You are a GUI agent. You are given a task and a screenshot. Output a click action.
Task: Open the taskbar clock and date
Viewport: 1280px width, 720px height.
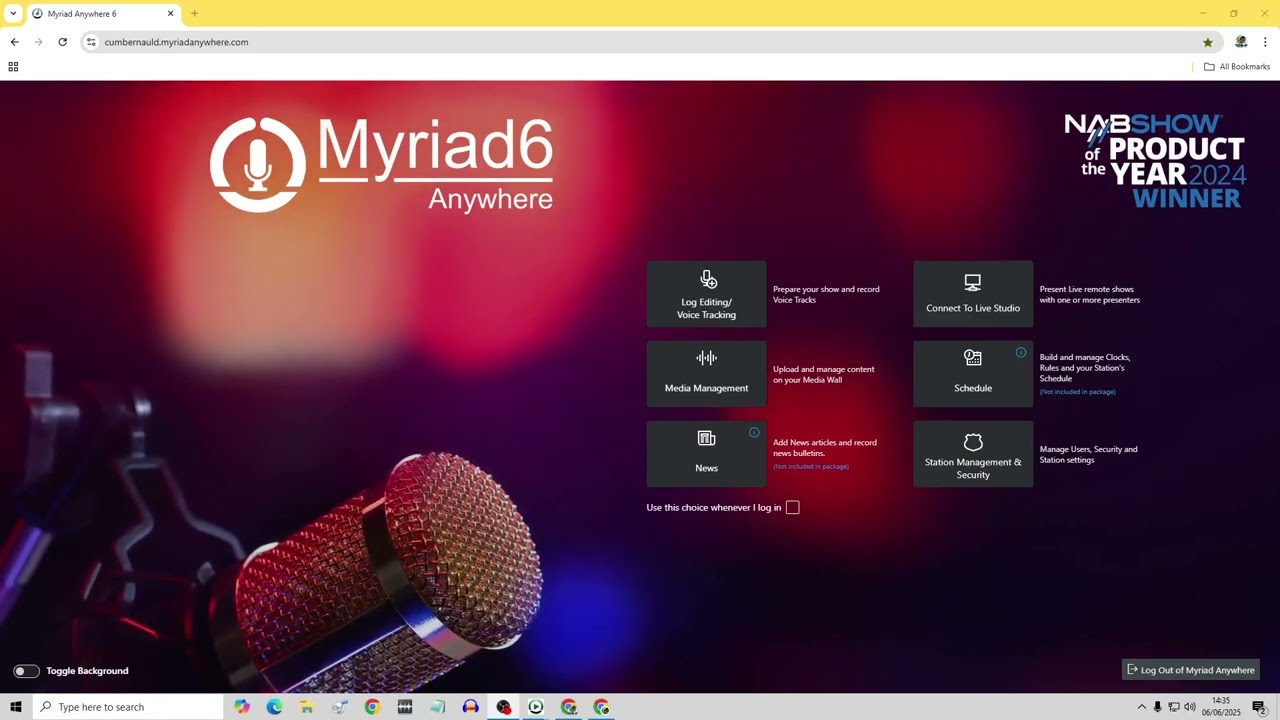point(1221,707)
